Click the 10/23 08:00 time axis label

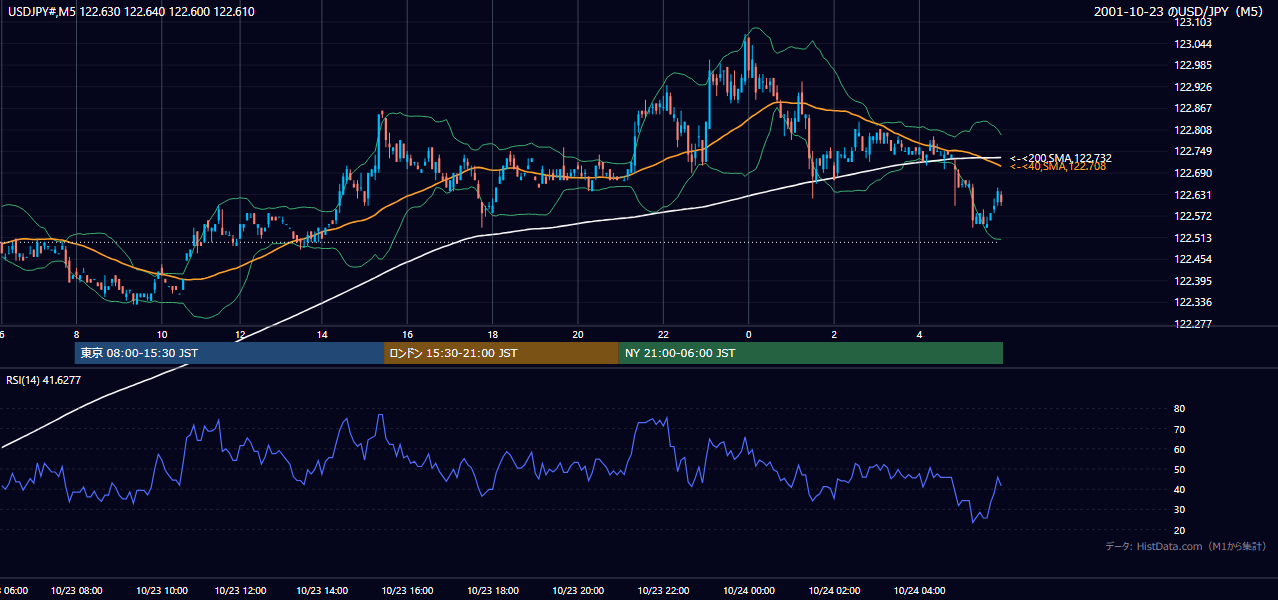click(x=76, y=590)
